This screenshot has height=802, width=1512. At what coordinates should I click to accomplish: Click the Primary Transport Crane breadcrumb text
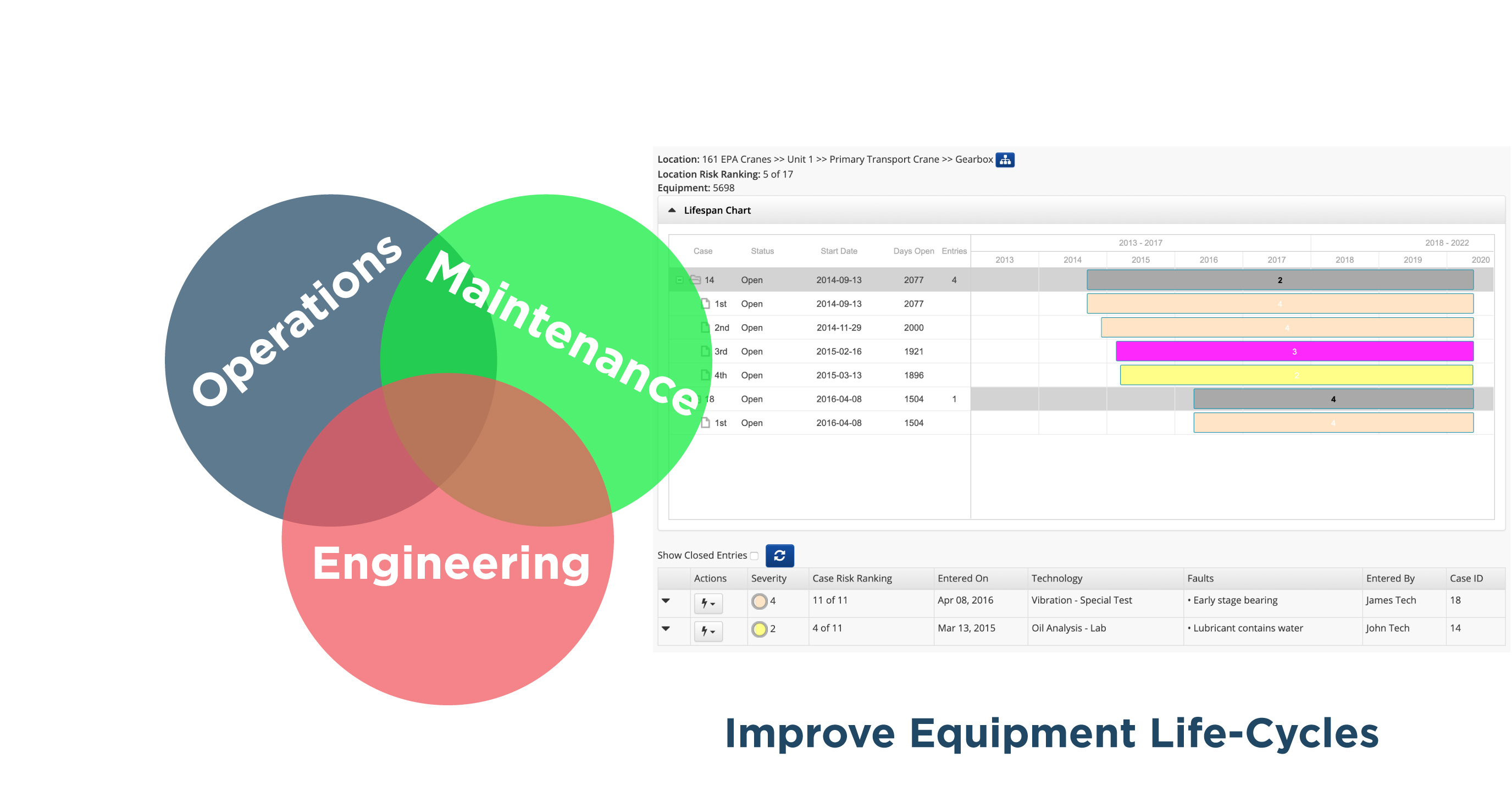(884, 160)
